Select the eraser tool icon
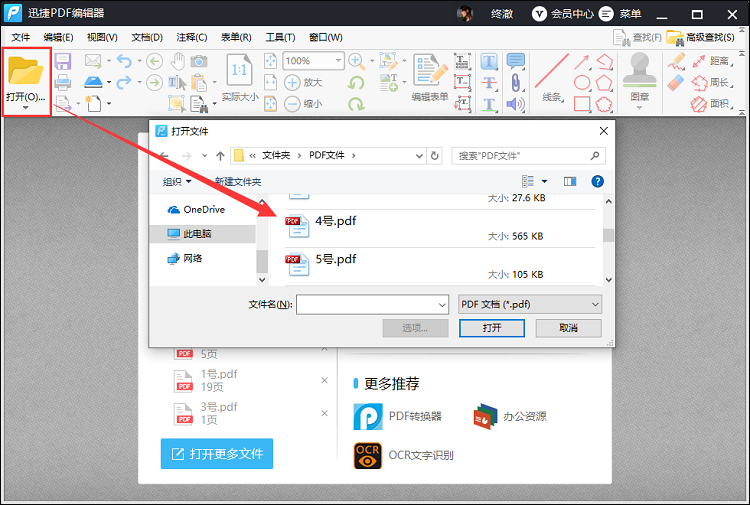Screen dimensions: 750x505 pos(676,82)
